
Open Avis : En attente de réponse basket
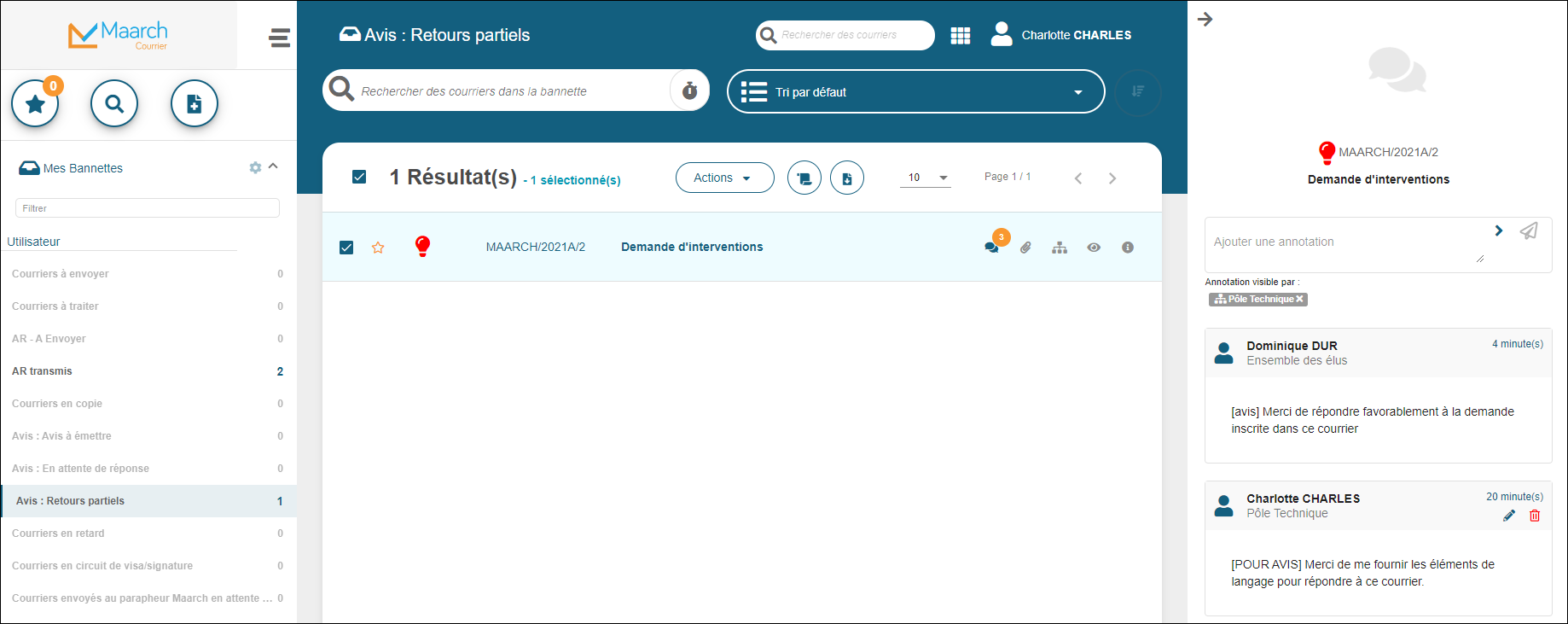click(x=148, y=469)
